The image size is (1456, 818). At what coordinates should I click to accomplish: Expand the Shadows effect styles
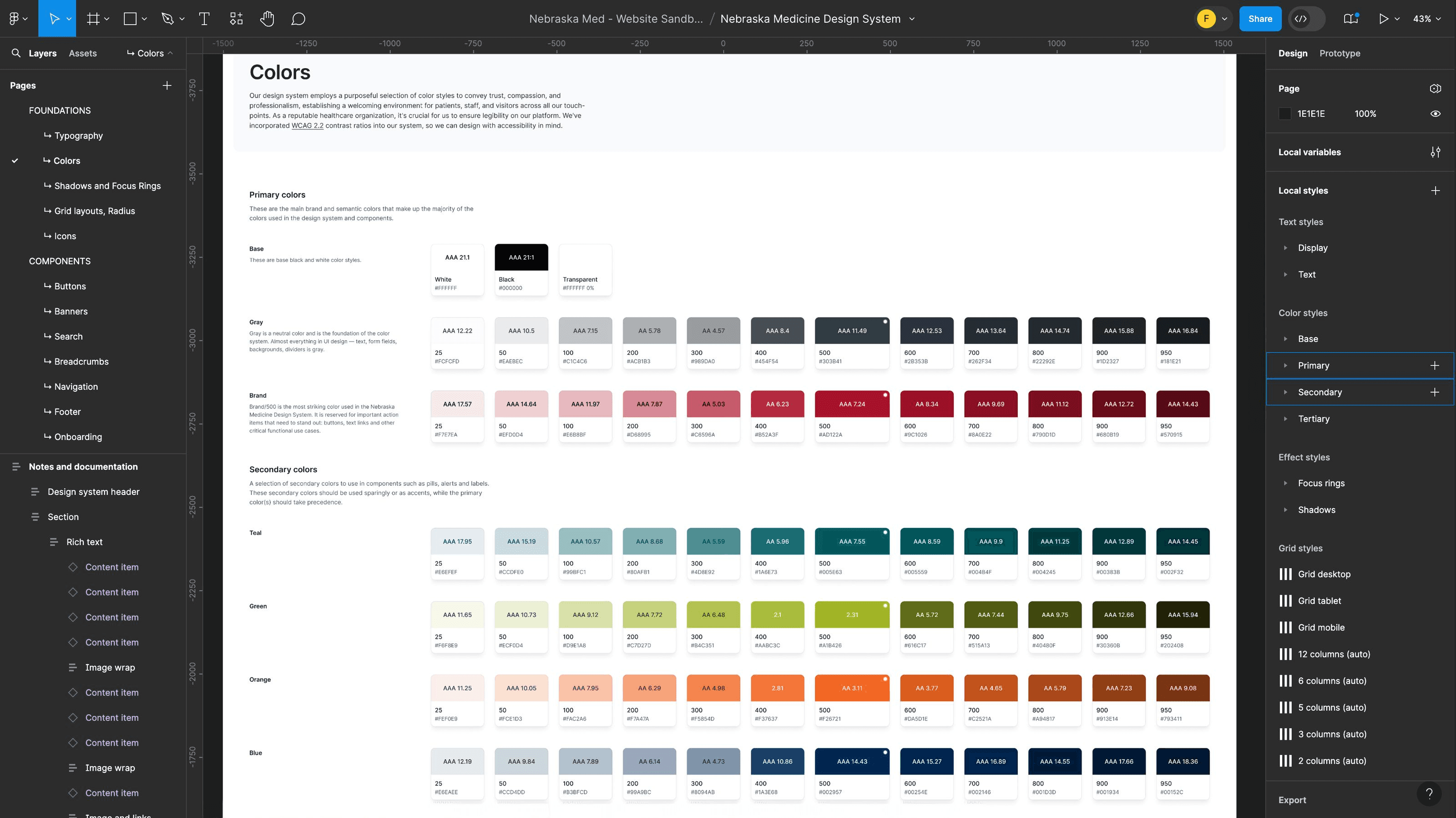1285,510
